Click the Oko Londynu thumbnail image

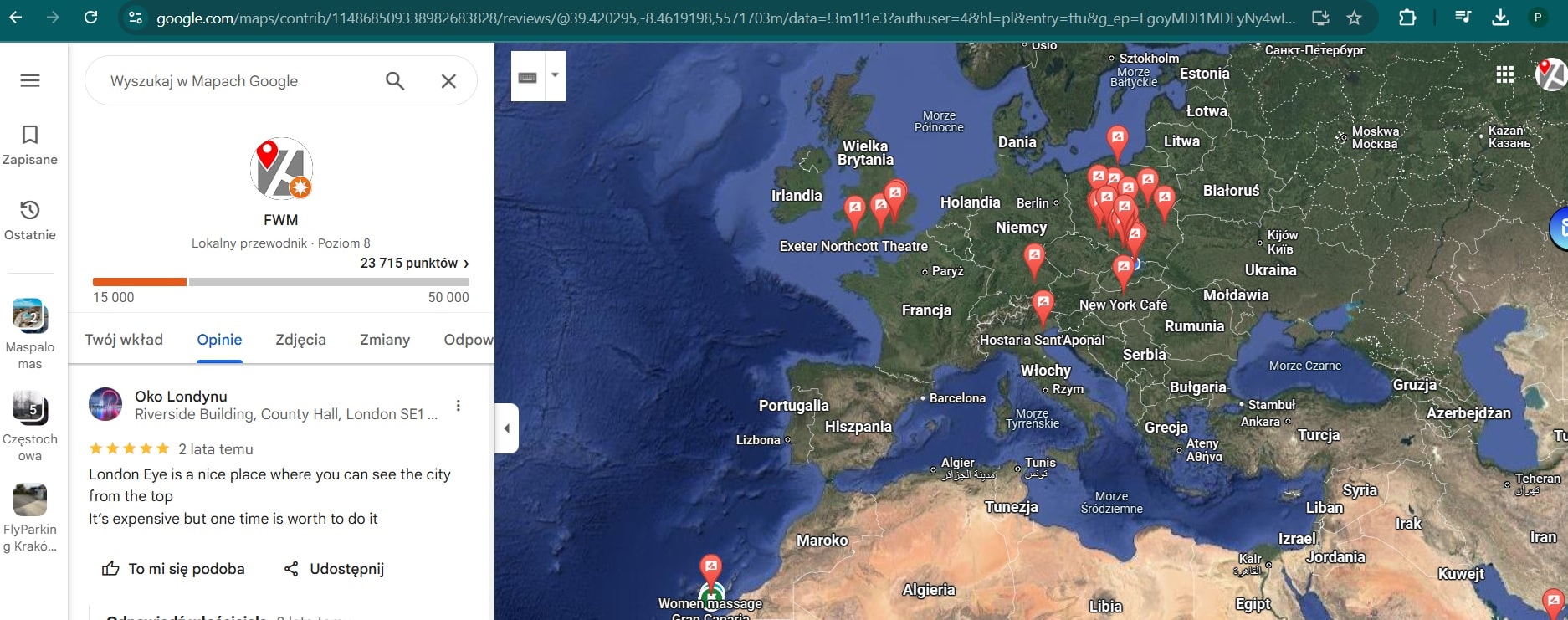click(x=105, y=404)
